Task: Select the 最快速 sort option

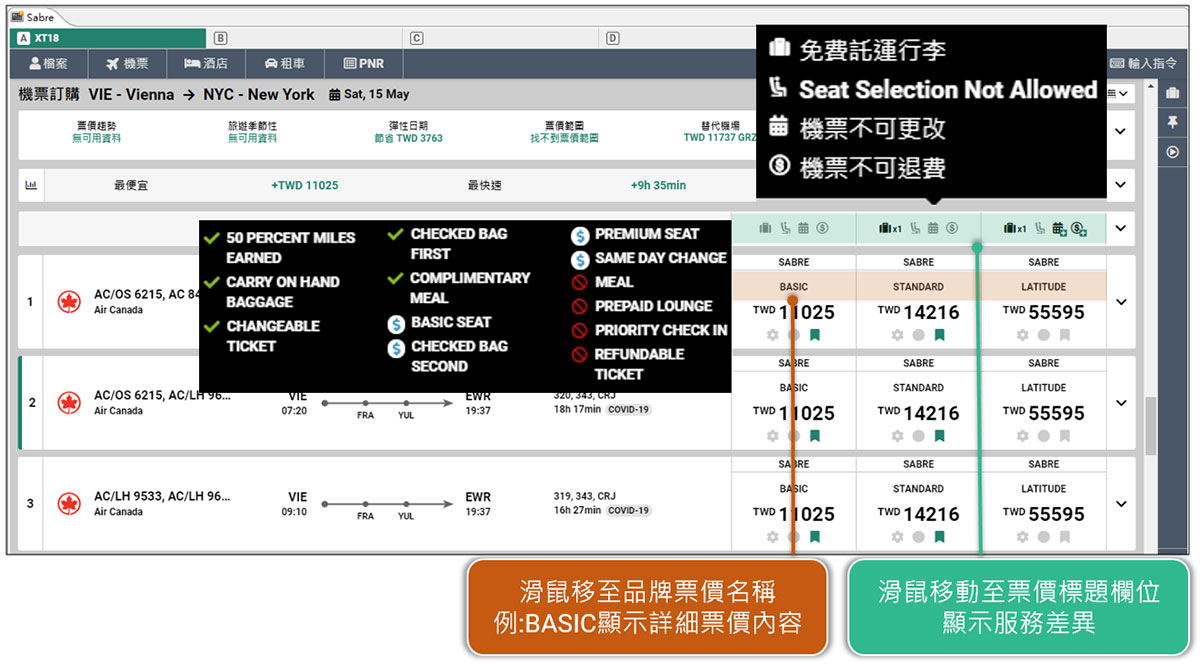Action: click(x=484, y=185)
